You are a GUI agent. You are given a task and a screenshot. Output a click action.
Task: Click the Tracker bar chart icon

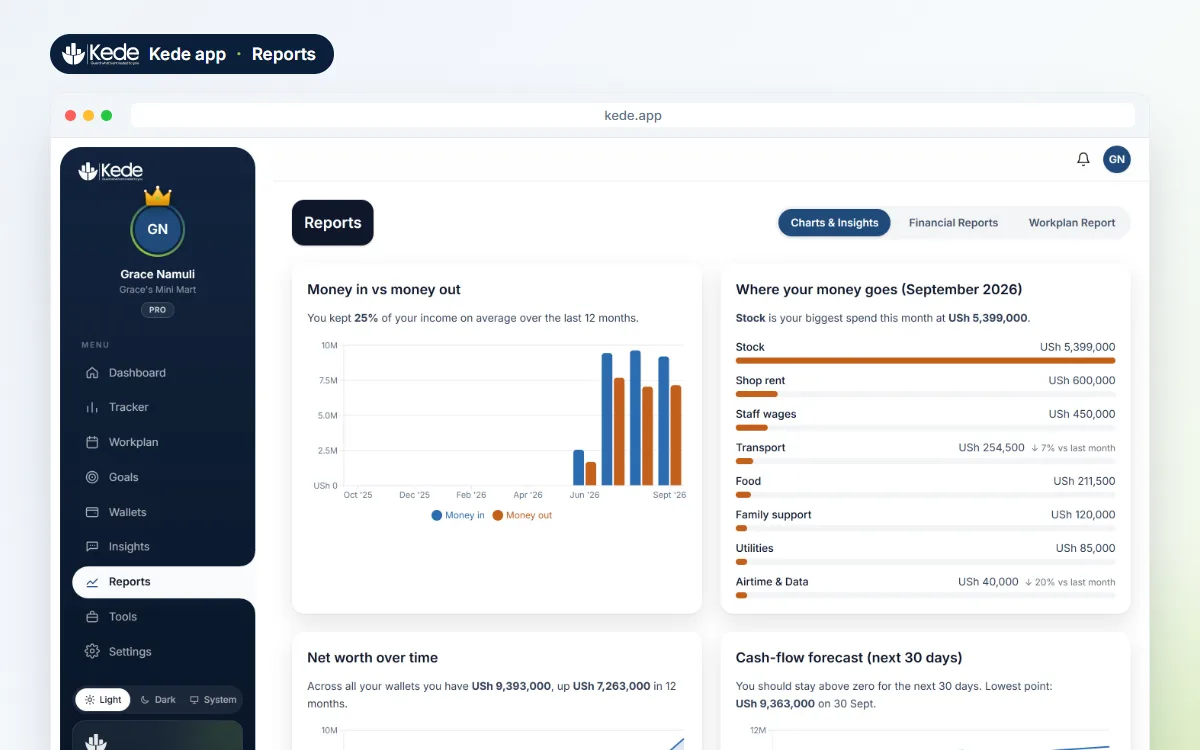pos(92,407)
